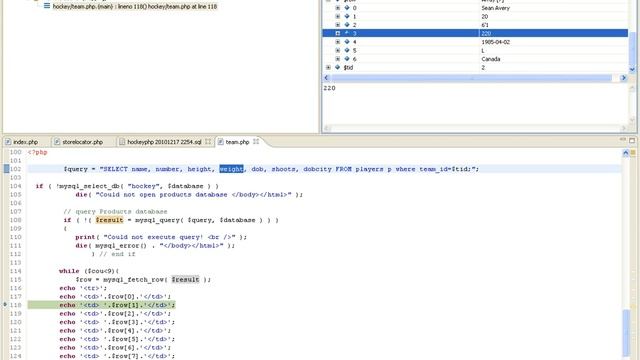Expand the $tid variable node

point(328,67)
